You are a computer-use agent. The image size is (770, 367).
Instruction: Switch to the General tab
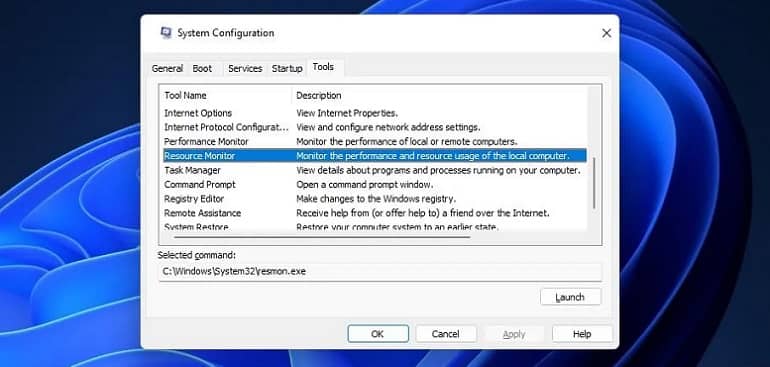[167, 69]
